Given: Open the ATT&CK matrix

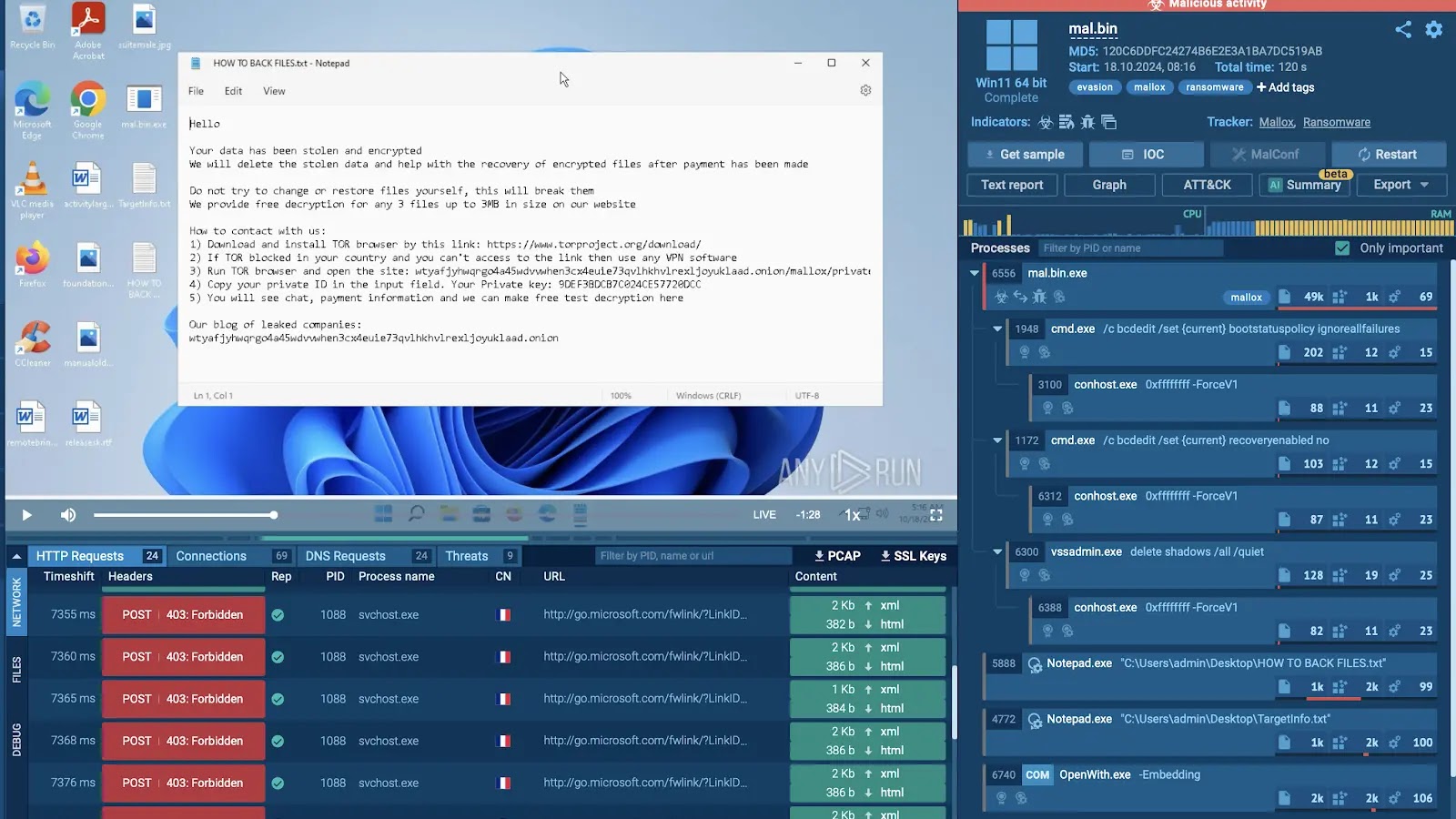Looking at the screenshot, I should (x=1207, y=185).
